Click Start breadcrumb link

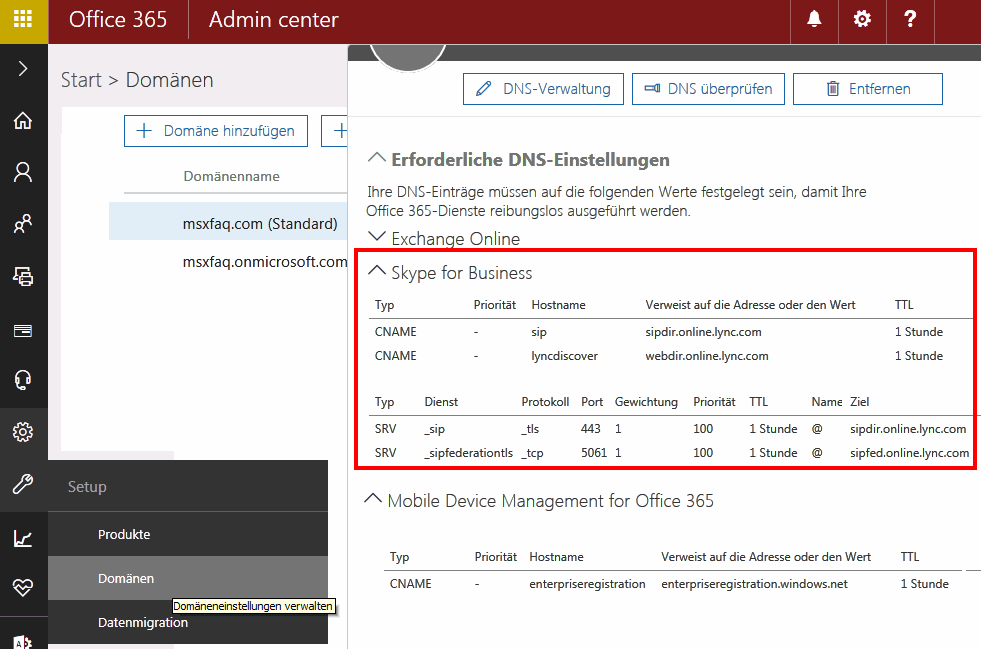tap(81, 80)
